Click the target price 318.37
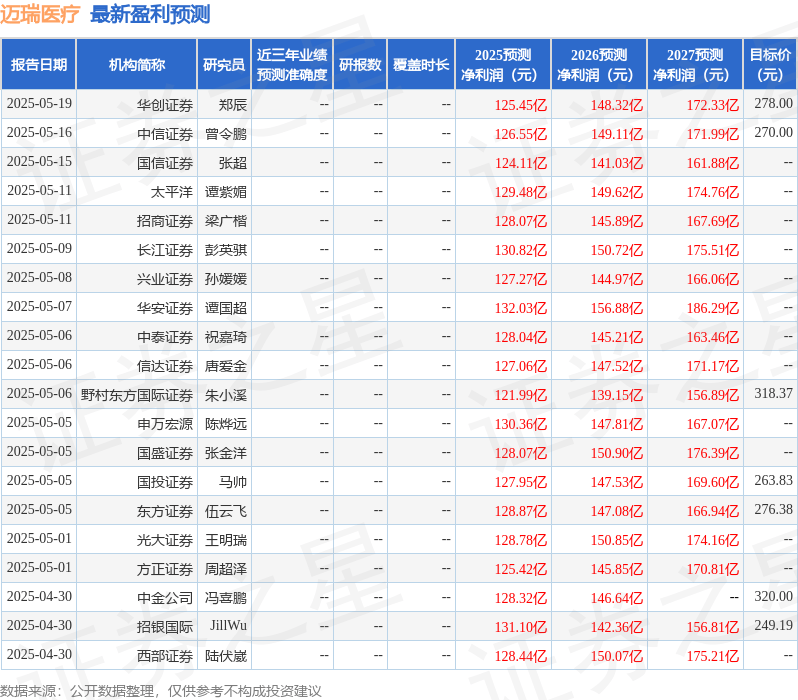The image size is (798, 700). click(773, 394)
